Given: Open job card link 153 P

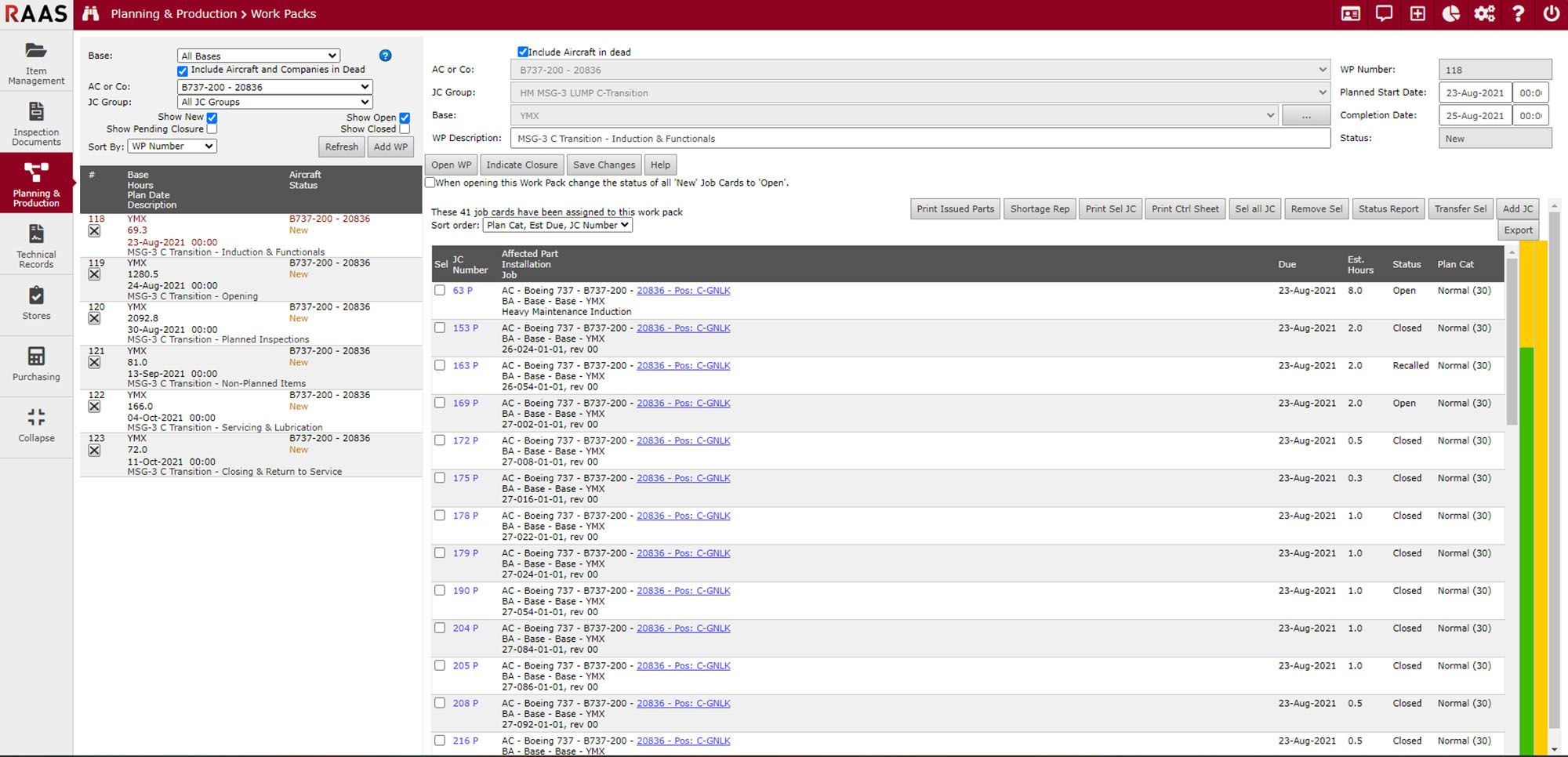Looking at the screenshot, I should (x=463, y=328).
